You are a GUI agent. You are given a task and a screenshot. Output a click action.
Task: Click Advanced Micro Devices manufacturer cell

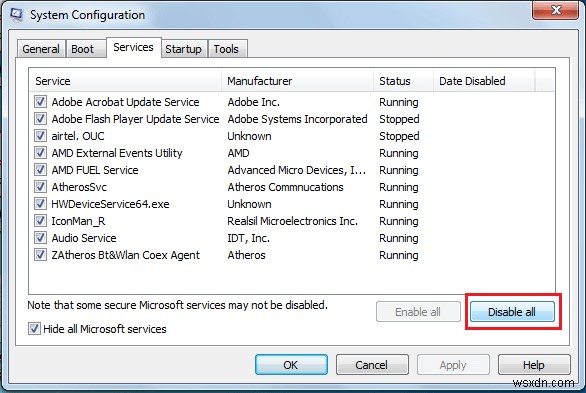point(297,170)
